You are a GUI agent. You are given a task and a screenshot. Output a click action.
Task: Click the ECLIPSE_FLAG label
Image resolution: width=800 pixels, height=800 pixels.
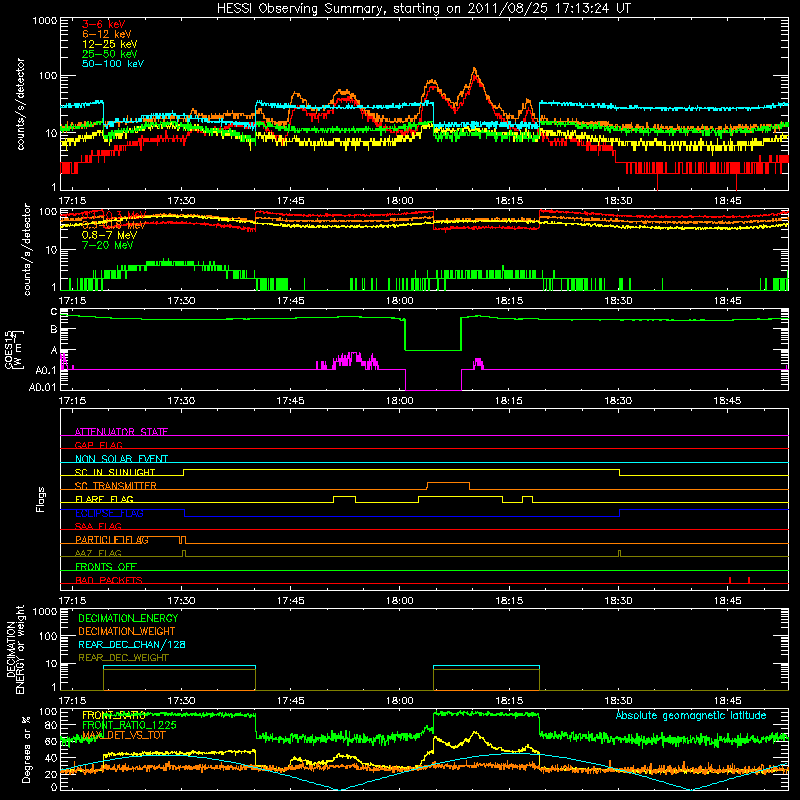tap(109, 513)
